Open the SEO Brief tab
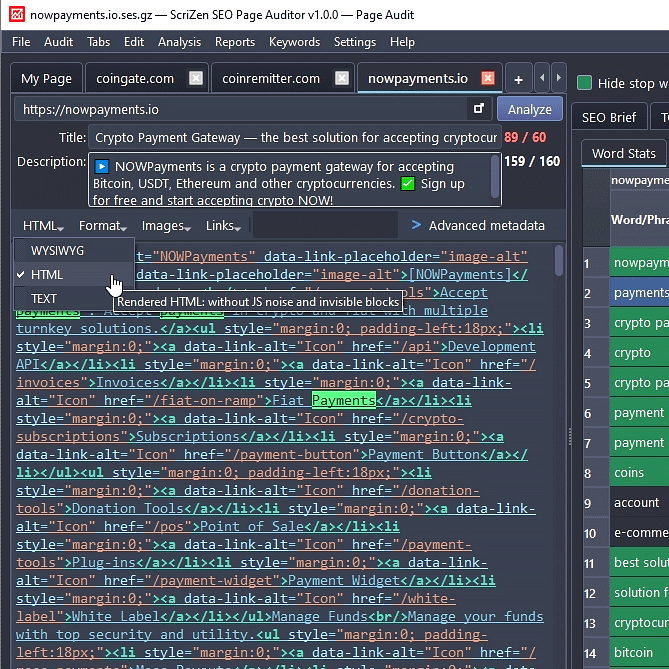This screenshot has width=669, height=669. point(609,117)
